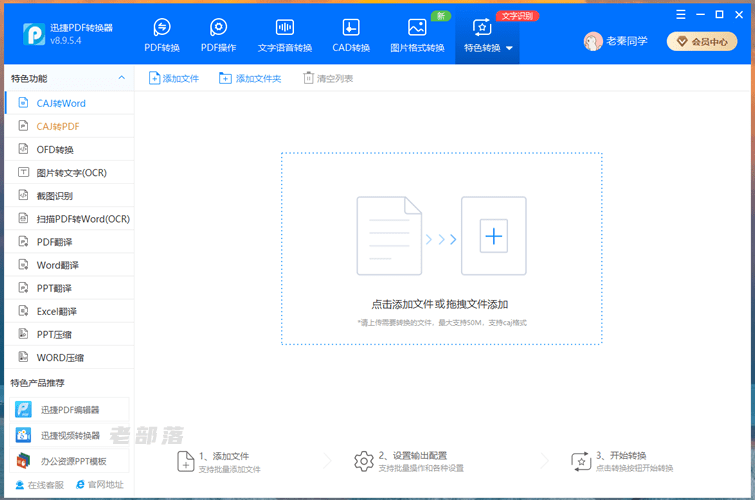
Task: Open 迅捷视频转换器 product recommendation
Action: point(69,435)
